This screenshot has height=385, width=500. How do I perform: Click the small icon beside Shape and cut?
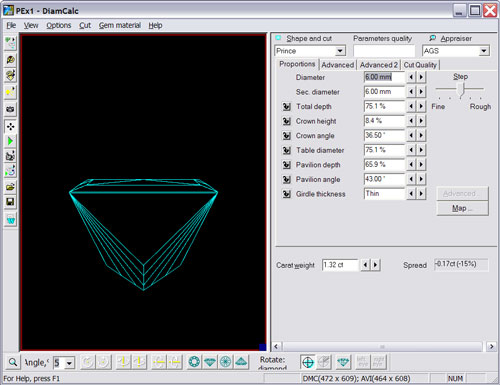278,38
